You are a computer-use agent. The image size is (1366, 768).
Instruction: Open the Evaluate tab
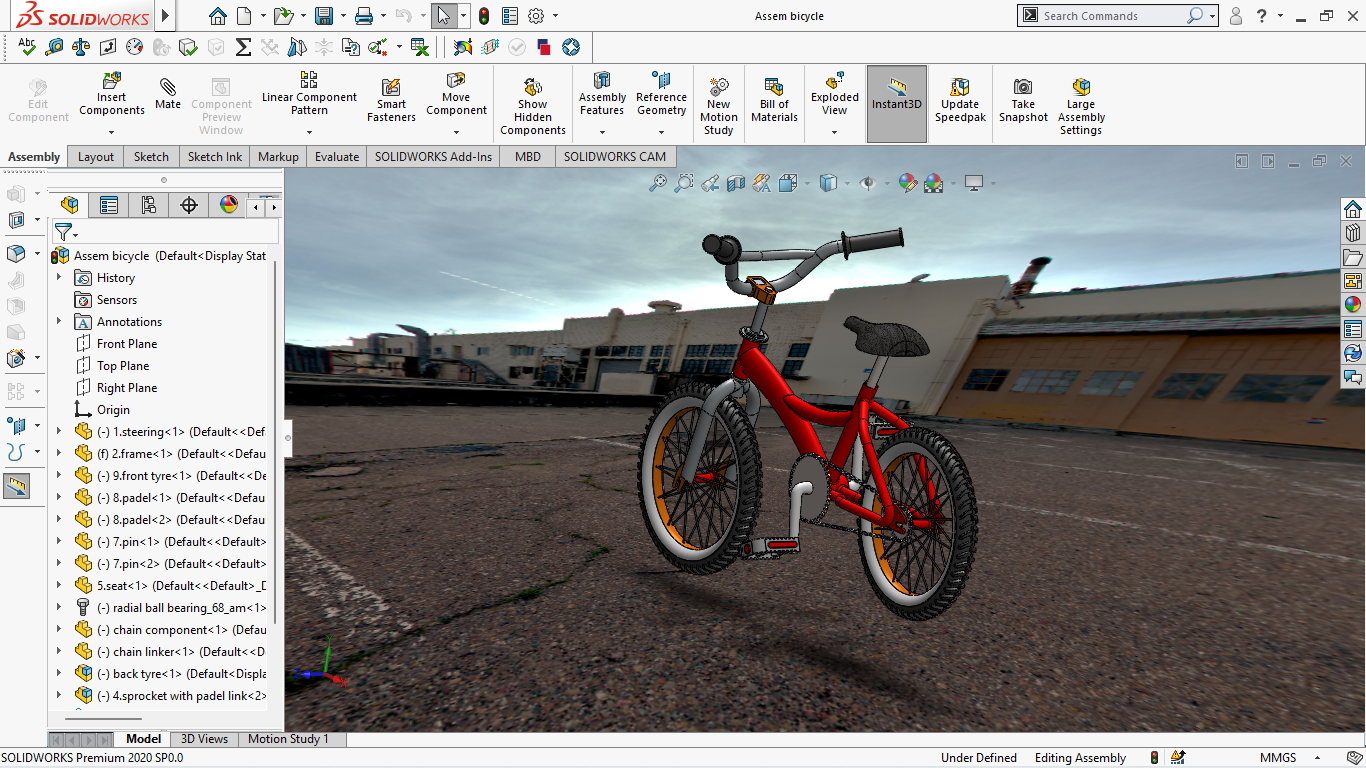click(x=337, y=156)
